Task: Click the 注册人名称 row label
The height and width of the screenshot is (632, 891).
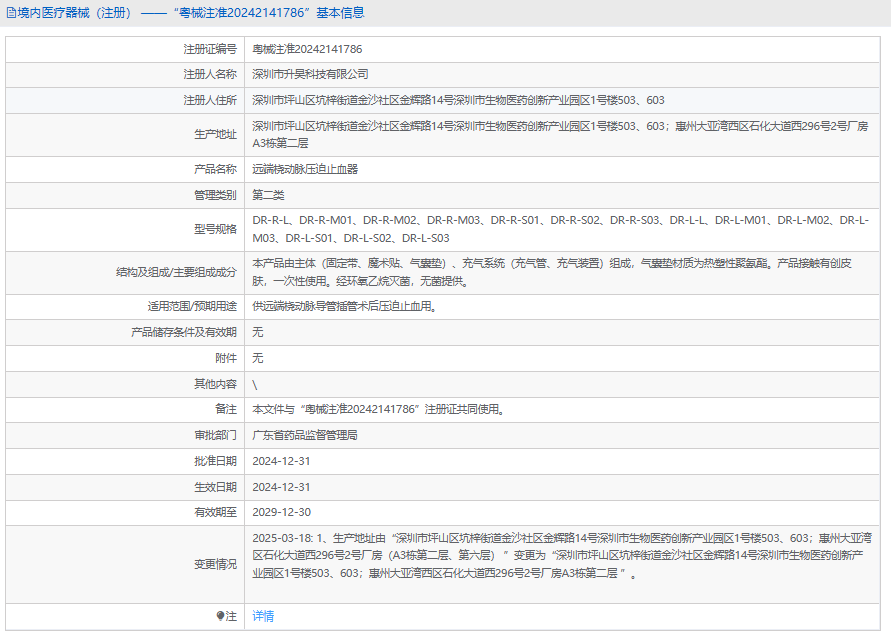Action: point(210,74)
